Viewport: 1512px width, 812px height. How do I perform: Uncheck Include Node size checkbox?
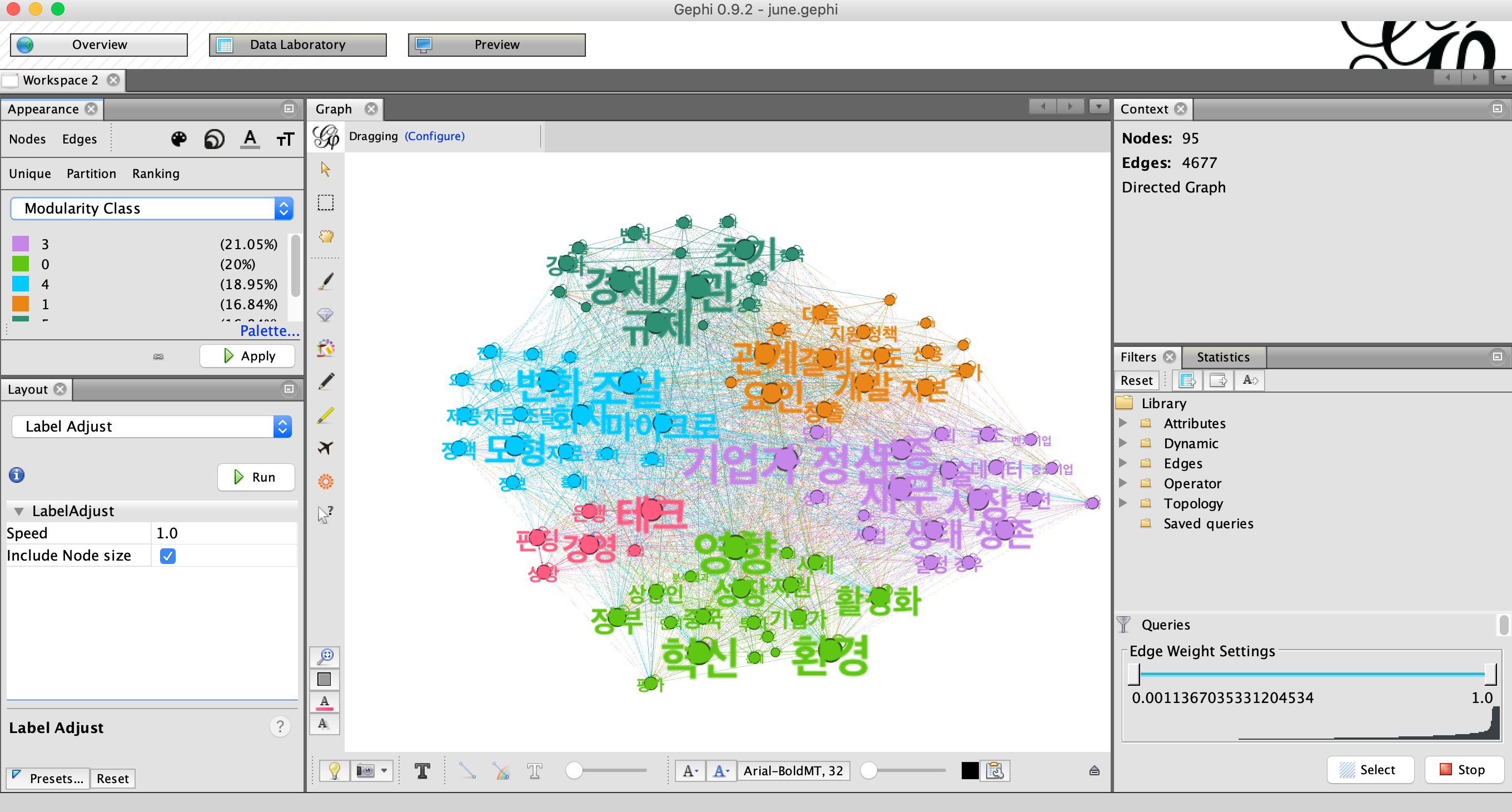[167, 556]
